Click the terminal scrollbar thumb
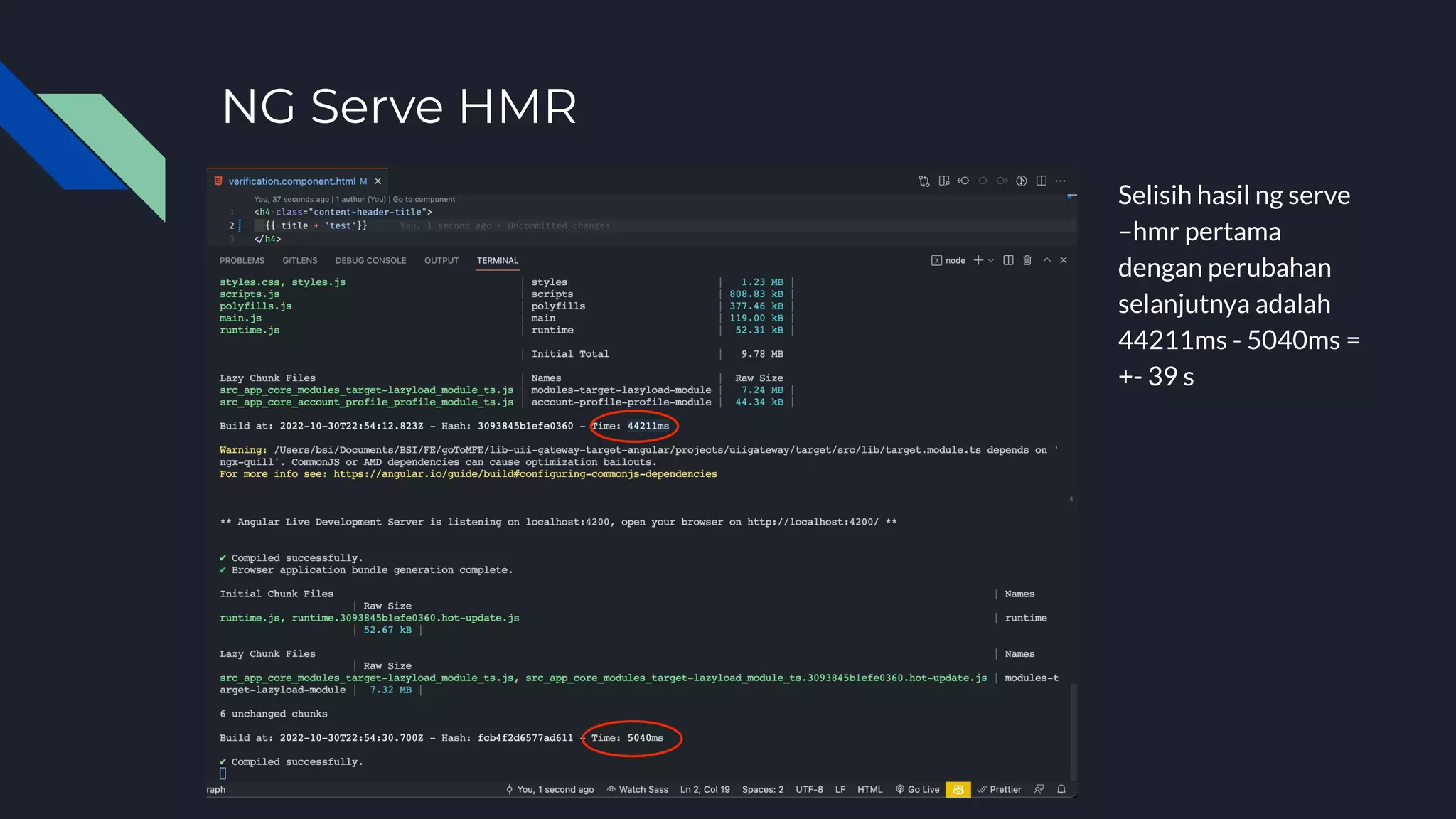 [1074, 732]
